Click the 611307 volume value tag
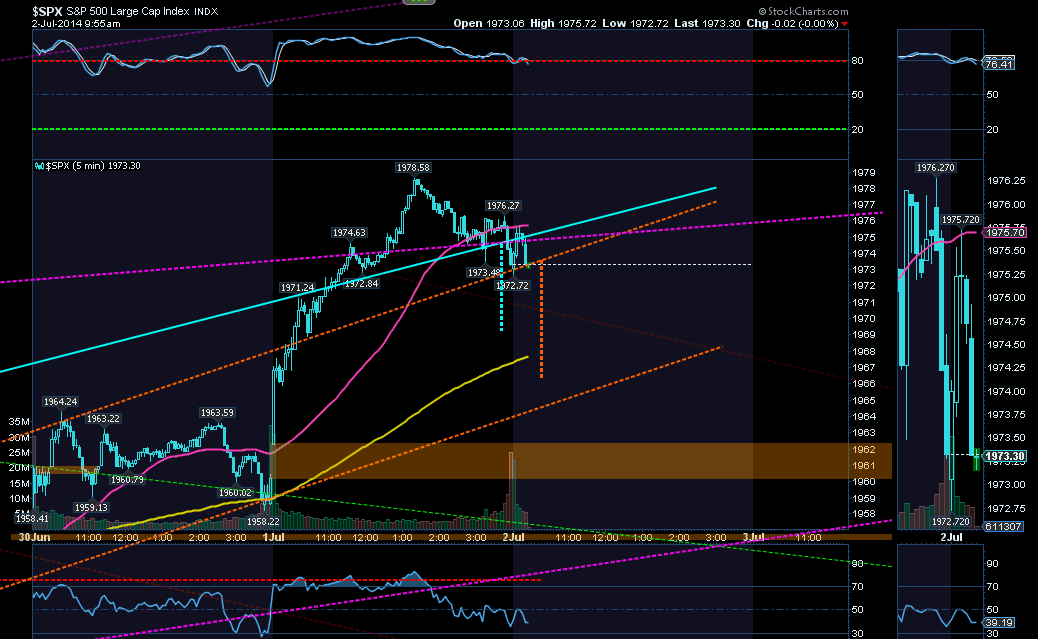Screen dimensions: 1038x639 point(1003,526)
